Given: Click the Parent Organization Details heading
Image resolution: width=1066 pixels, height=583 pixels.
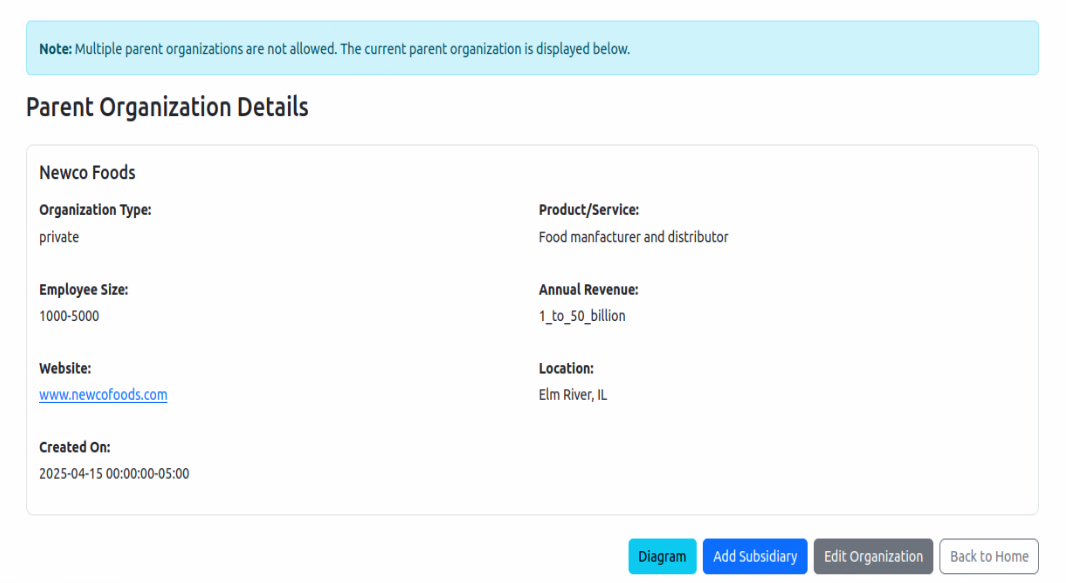Looking at the screenshot, I should [x=167, y=107].
